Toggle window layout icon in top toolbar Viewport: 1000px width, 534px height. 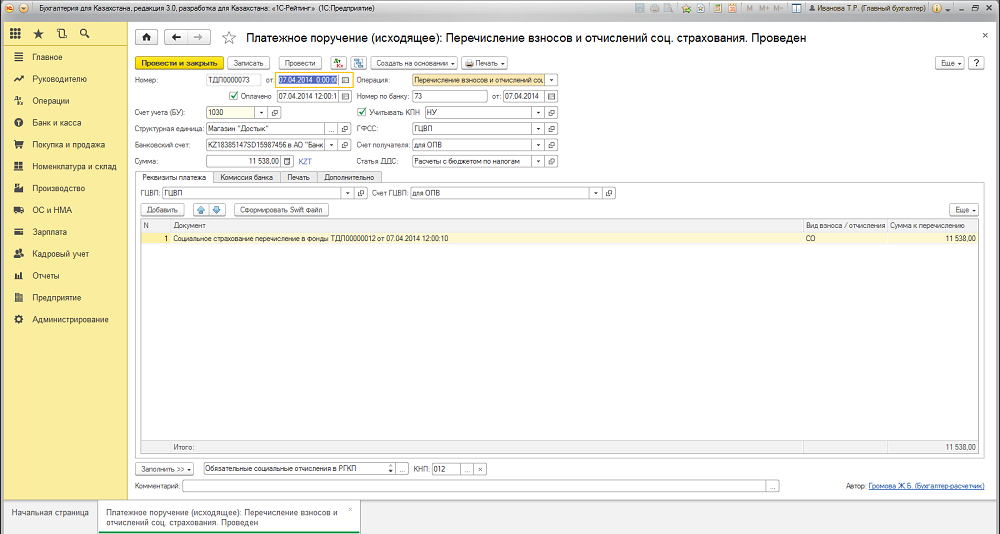coord(795,9)
